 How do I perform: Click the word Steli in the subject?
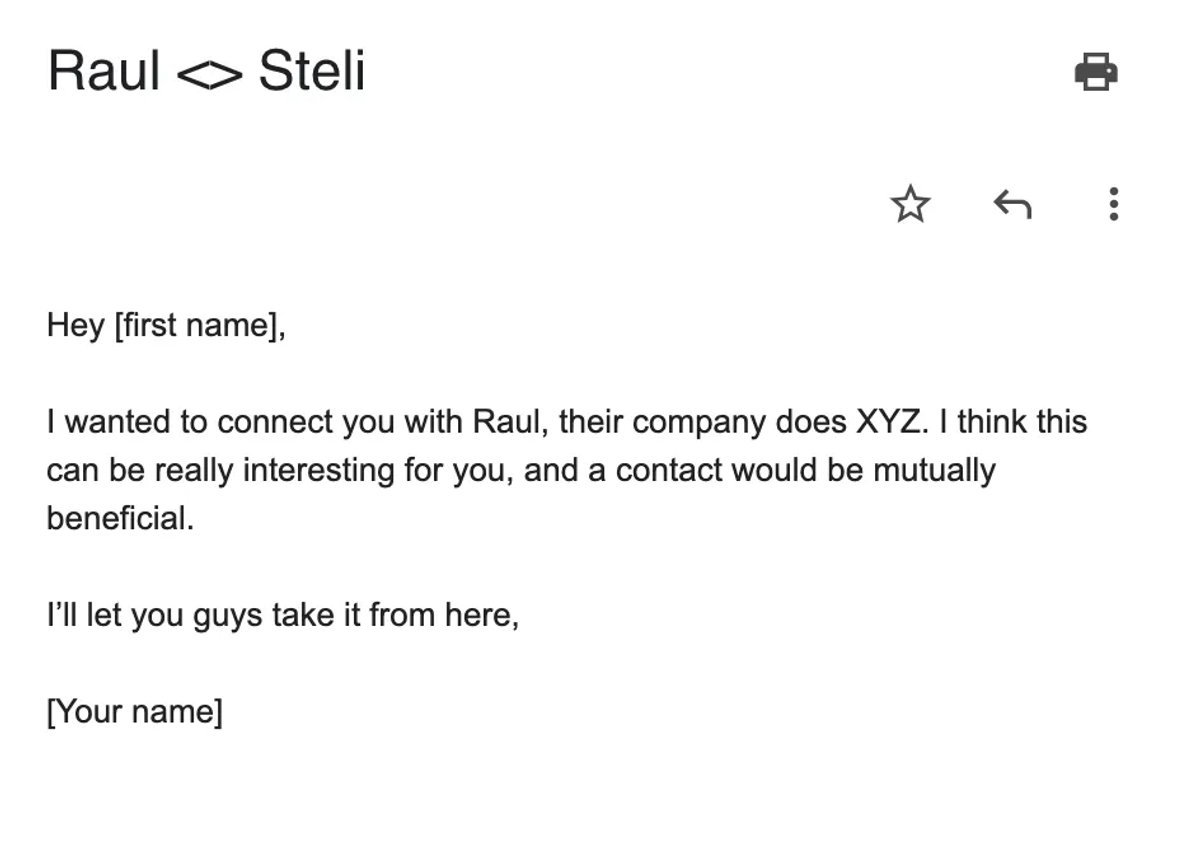coord(312,72)
